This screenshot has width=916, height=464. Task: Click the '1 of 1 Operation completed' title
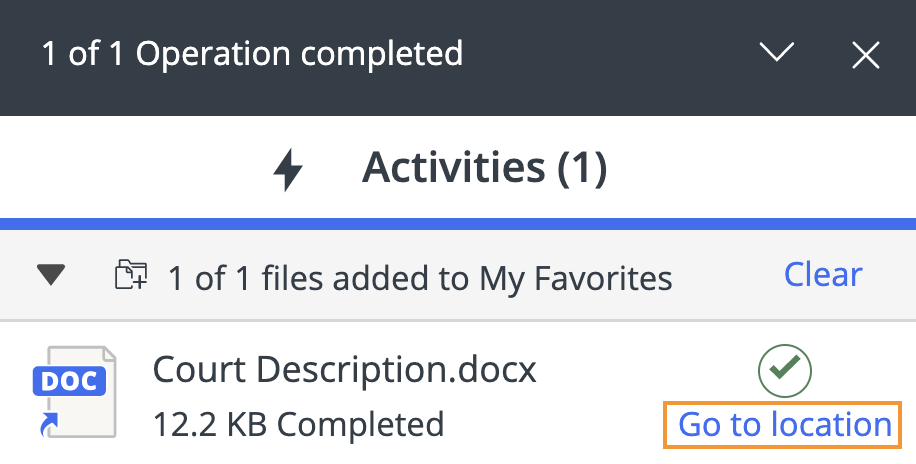[252, 53]
